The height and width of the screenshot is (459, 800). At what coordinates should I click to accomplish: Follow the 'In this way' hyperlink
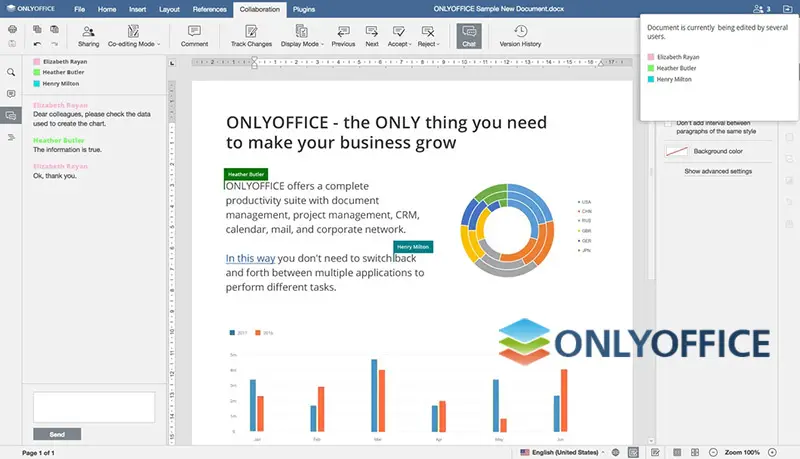click(250, 259)
